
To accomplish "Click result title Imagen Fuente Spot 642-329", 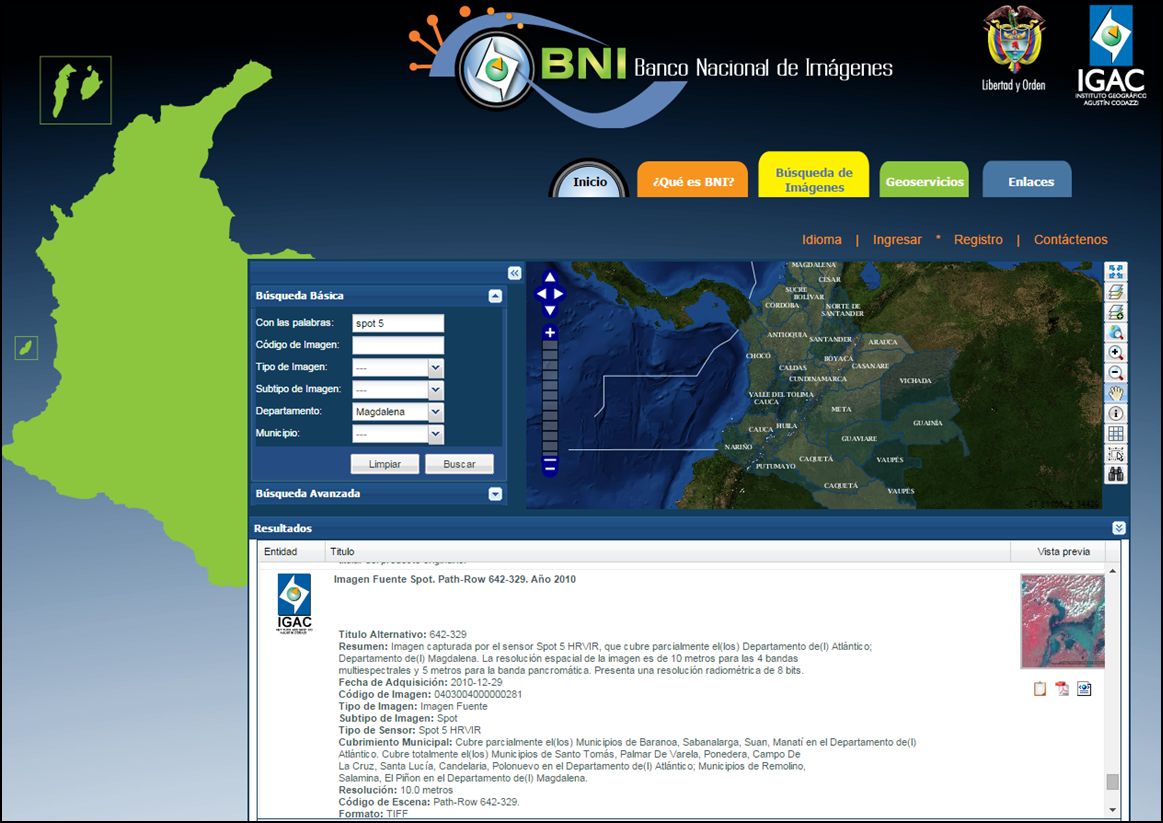I will pyautogui.click(x=455, y=579).
